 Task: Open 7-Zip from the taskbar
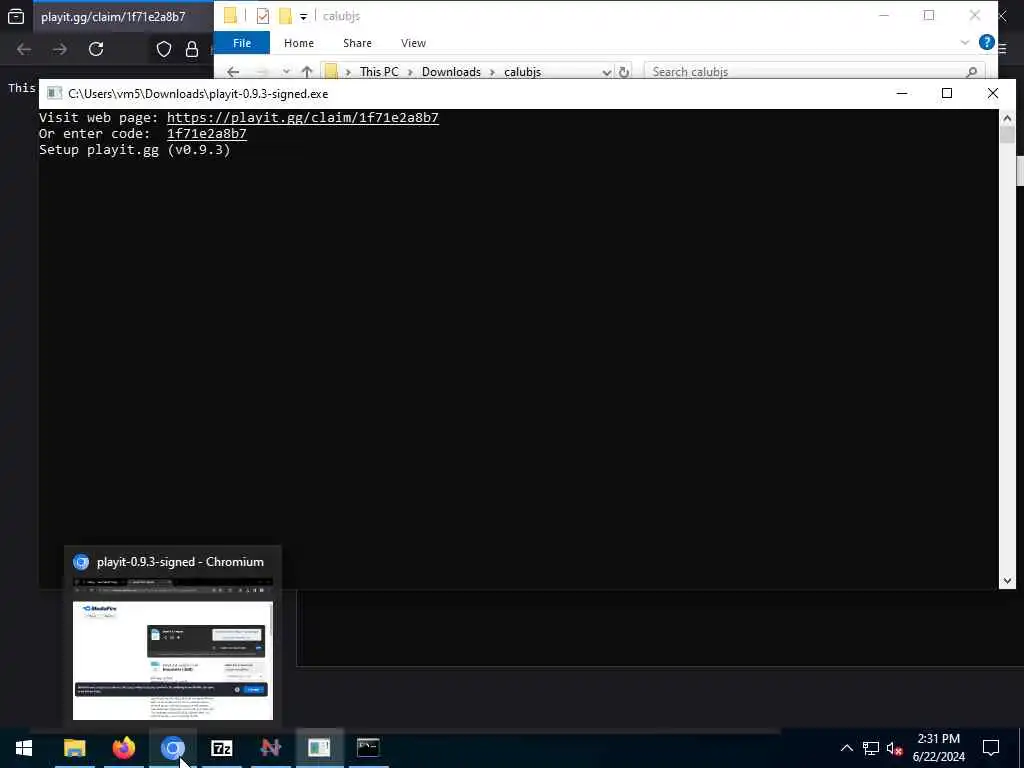coord(221,748)
